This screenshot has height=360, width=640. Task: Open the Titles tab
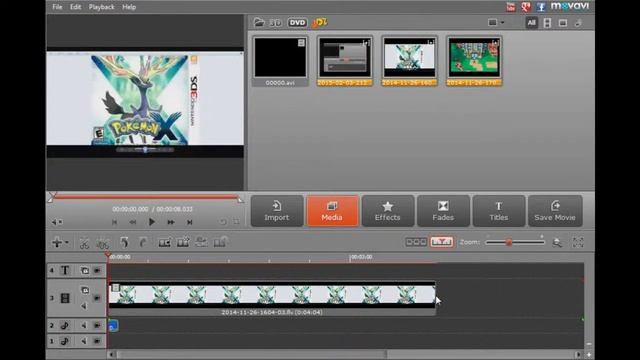499,211
